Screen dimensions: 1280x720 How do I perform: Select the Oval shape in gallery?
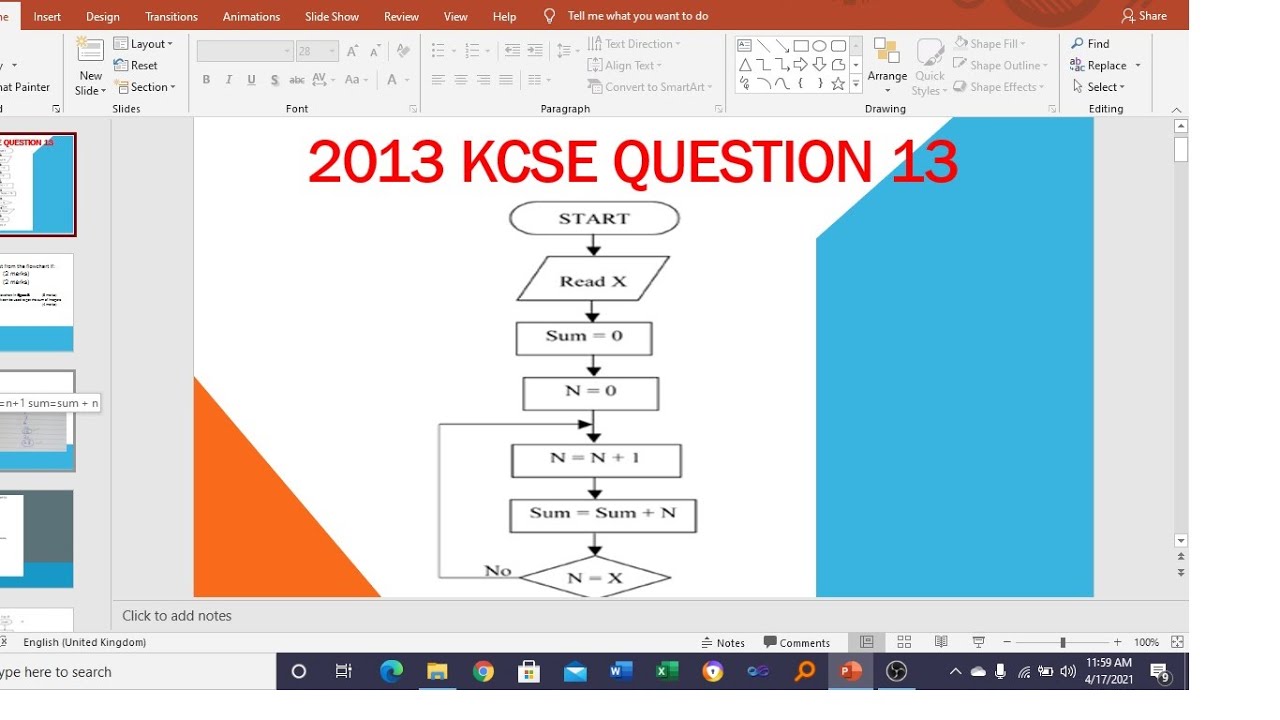(819, 46)
